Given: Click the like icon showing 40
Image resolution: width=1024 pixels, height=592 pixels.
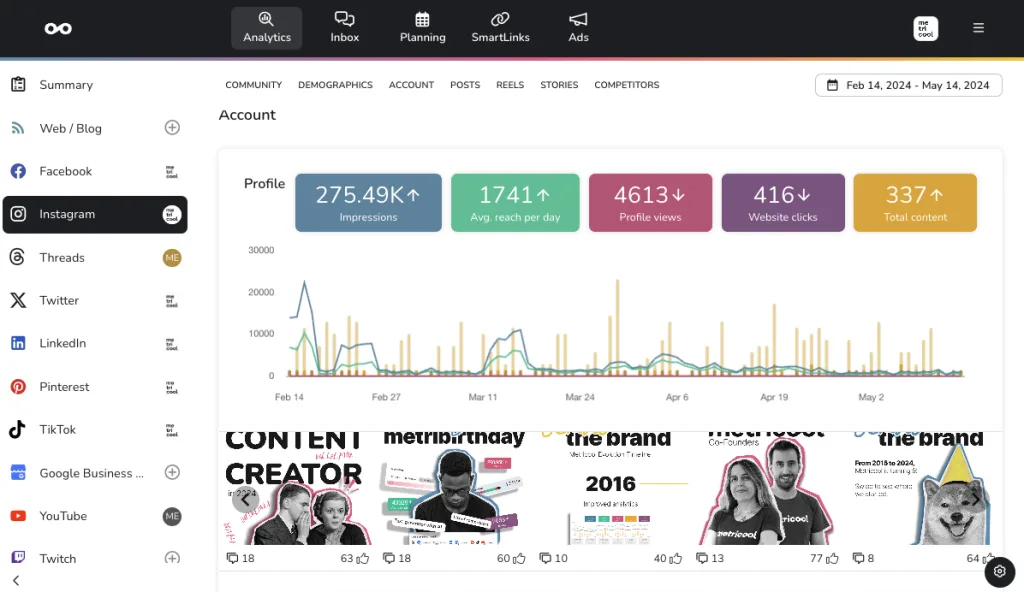Looking at the screenshot, I should pos(676,558).
